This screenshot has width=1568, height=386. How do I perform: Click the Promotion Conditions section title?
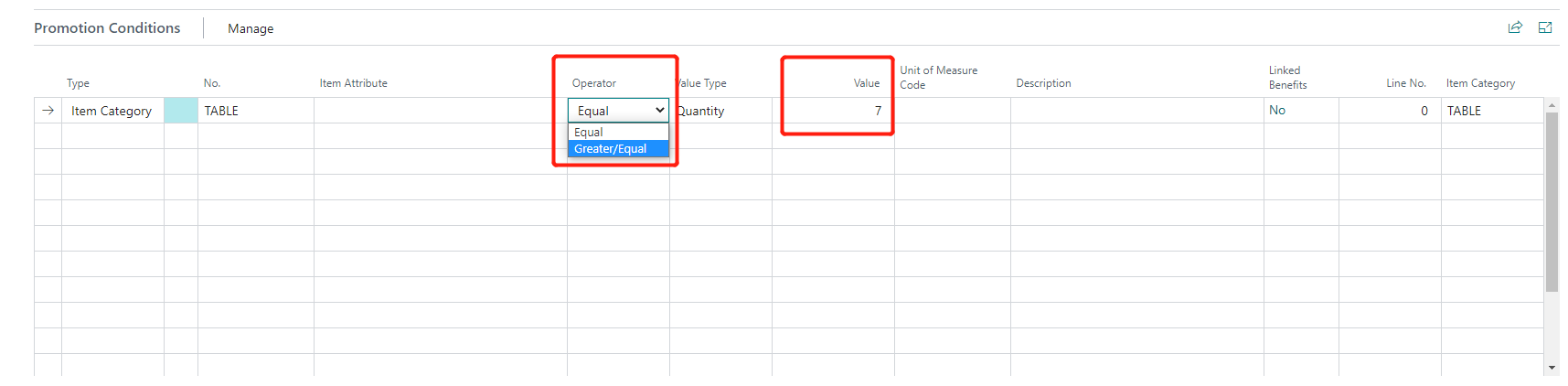click(x=107, y=28)
